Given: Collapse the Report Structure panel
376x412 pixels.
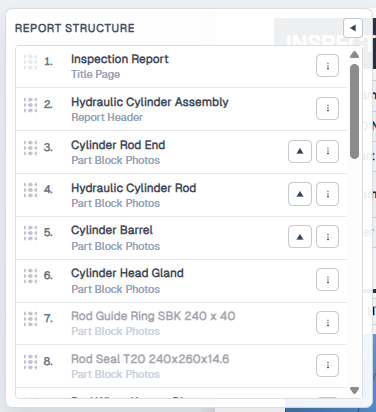Looking at the screenshot, I should pos(353,28).
